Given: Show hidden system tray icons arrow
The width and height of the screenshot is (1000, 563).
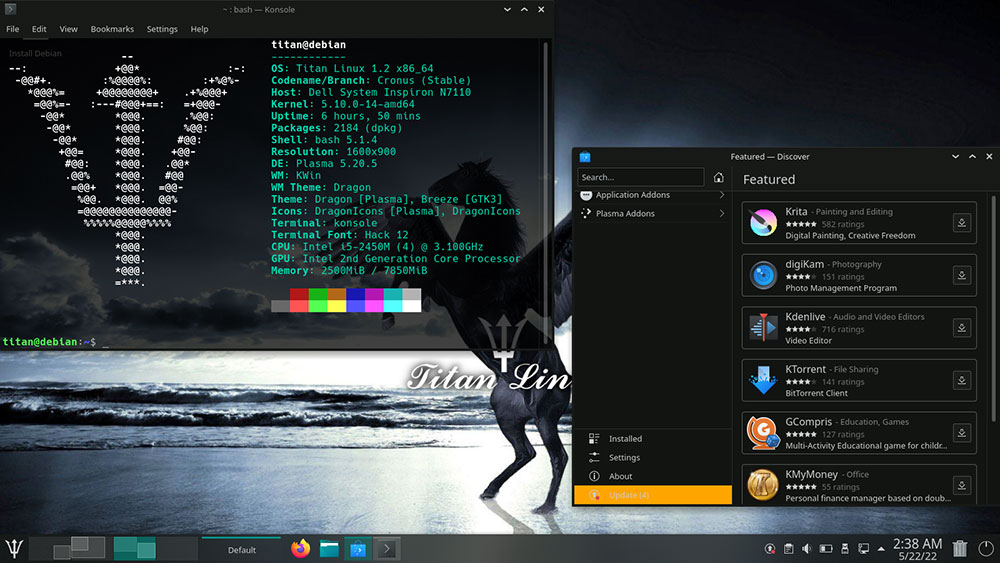Looking at the screenshot, I should (881, 548).
